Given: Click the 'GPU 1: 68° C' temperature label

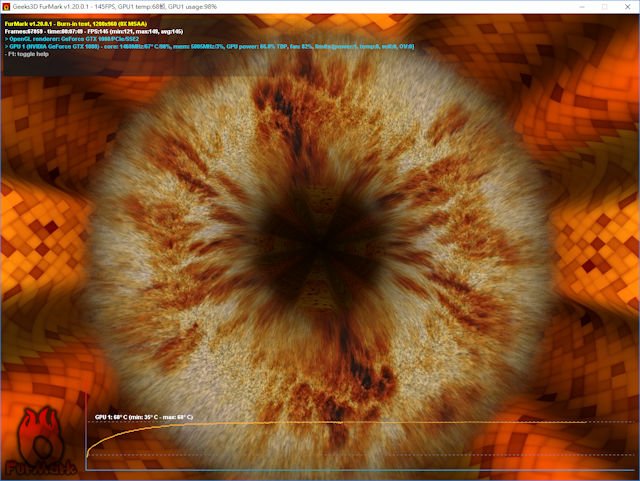Looking at the screenshot, I should 144,417.
